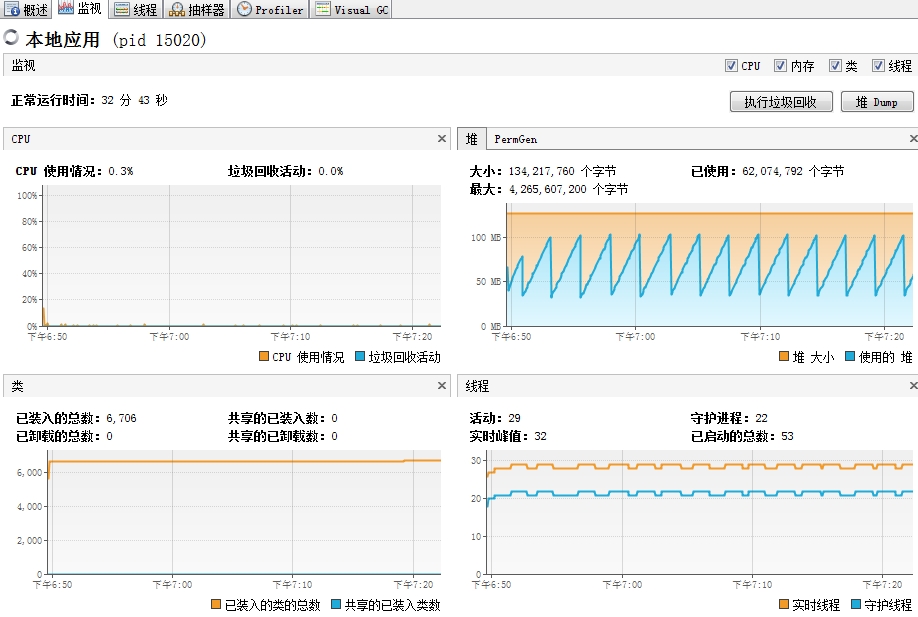
Task: Click the 正常运行时间 uptime value
Action: tap(134, 100)
